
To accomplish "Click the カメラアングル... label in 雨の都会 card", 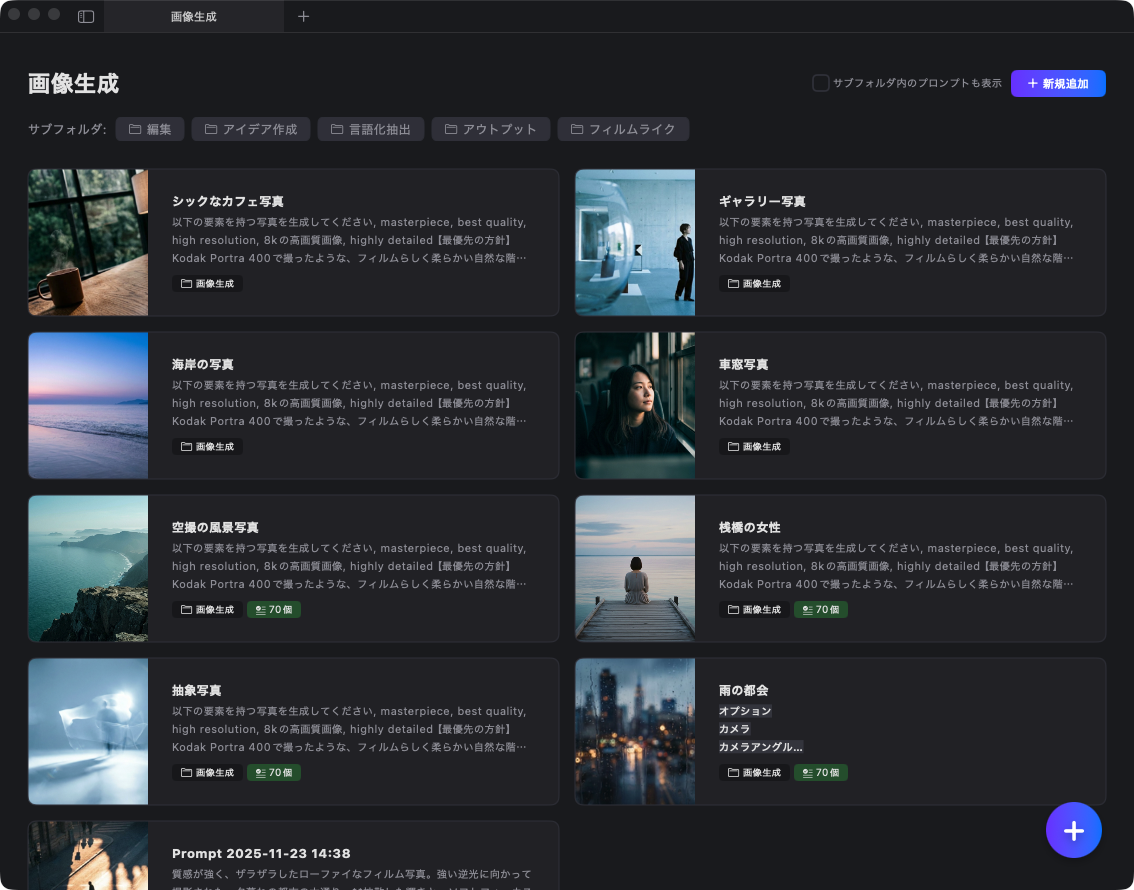I will (761, 748).
